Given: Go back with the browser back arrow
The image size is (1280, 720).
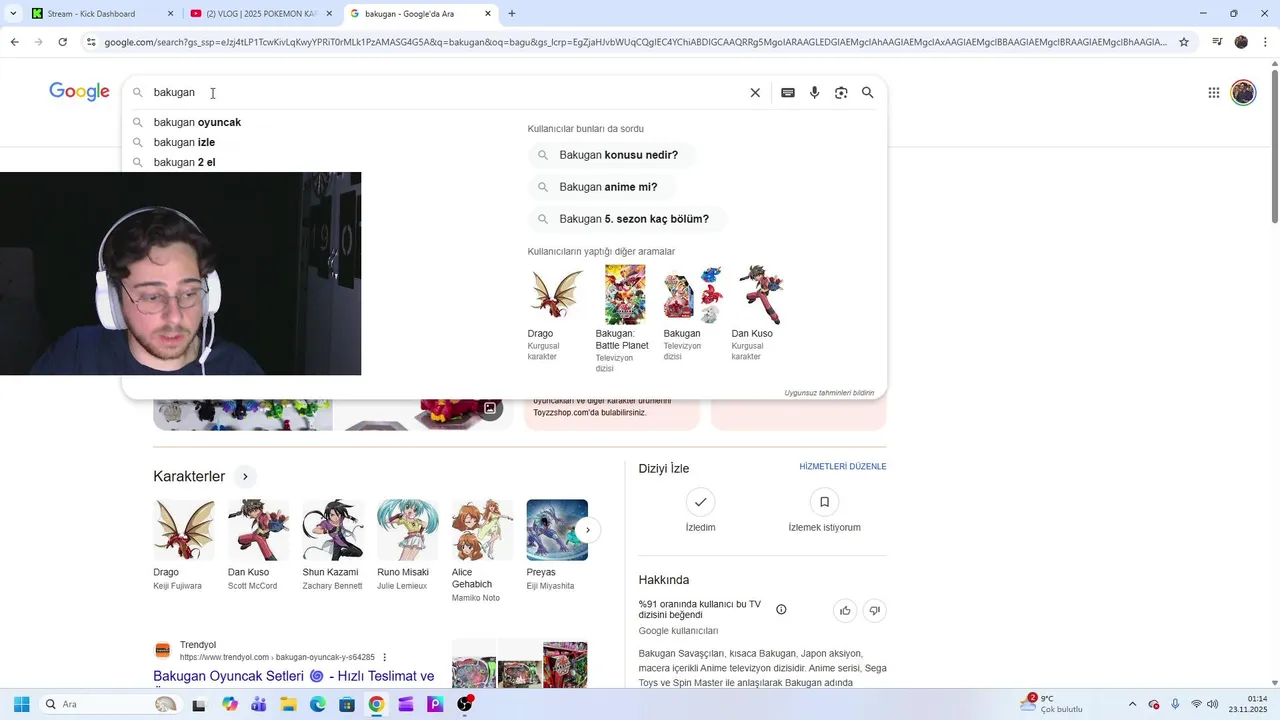Looking at the screenshot, I should [14, 42].
